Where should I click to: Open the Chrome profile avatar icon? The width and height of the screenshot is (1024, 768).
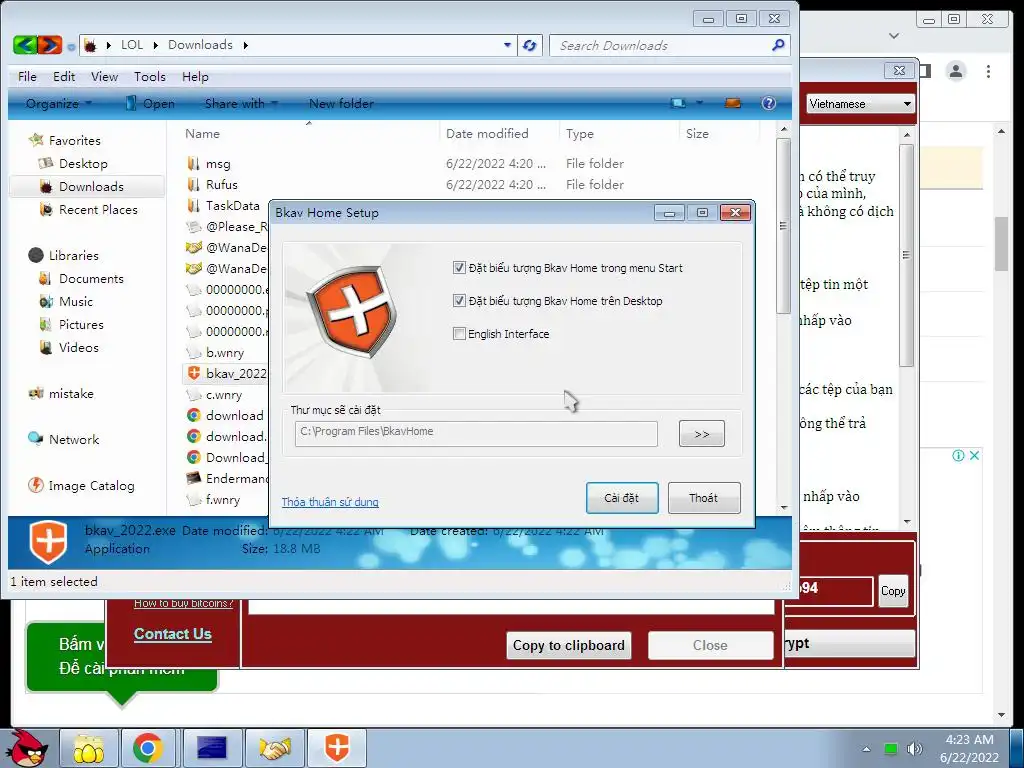[x=955, y=71]
